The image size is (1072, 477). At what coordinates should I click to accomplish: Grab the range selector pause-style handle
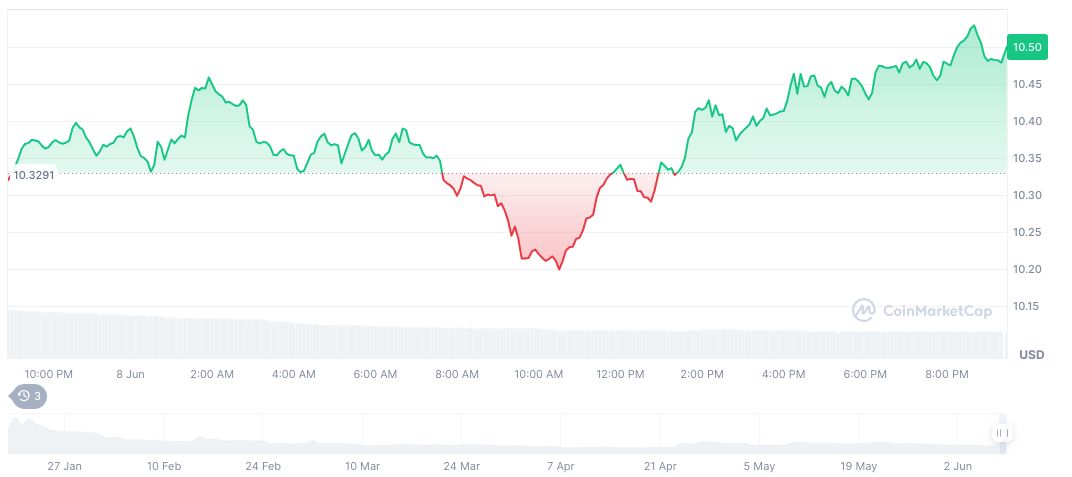pos(1002,433)
